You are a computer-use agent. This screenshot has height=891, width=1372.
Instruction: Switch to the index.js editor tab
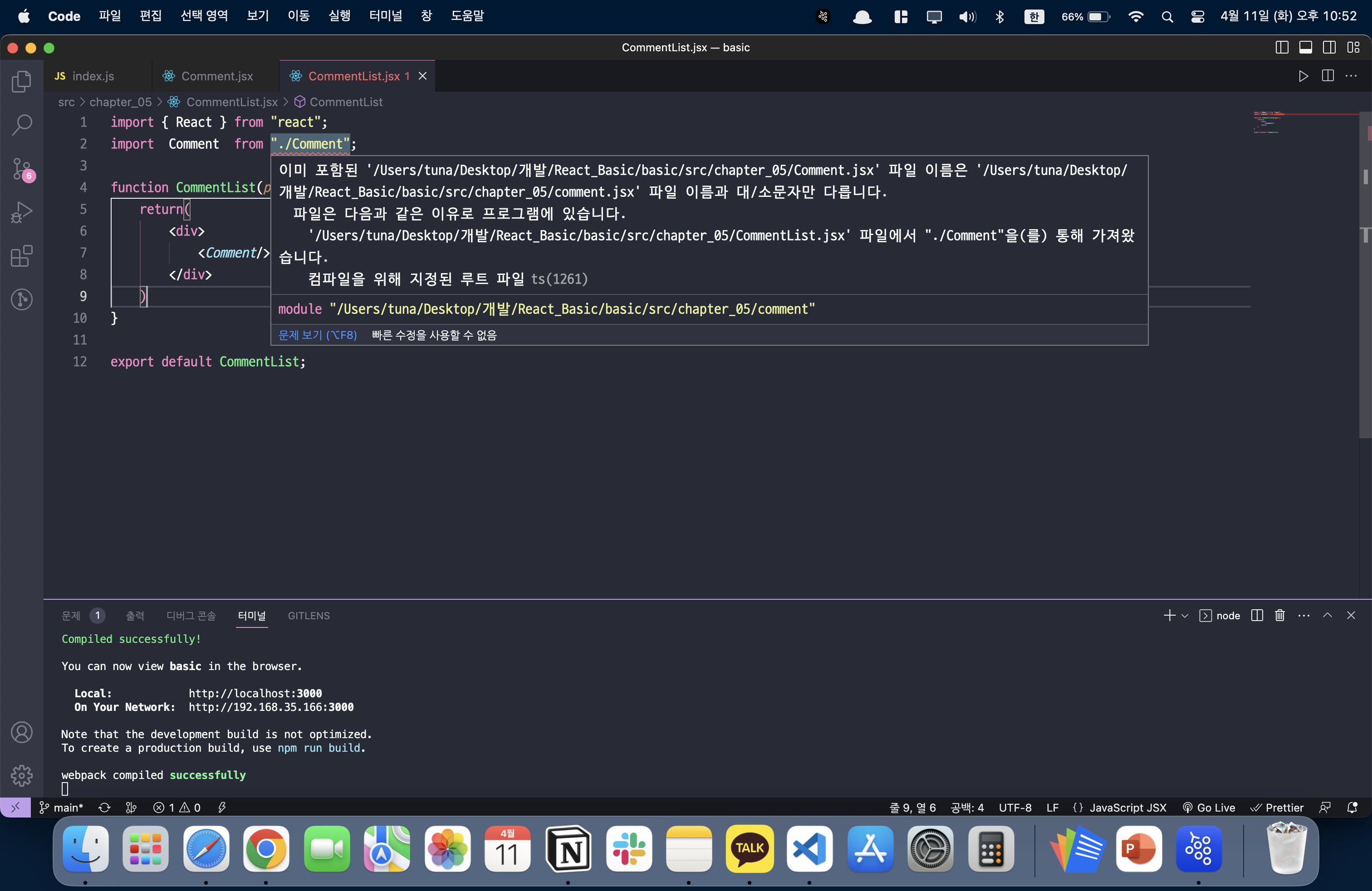point(98,76)
